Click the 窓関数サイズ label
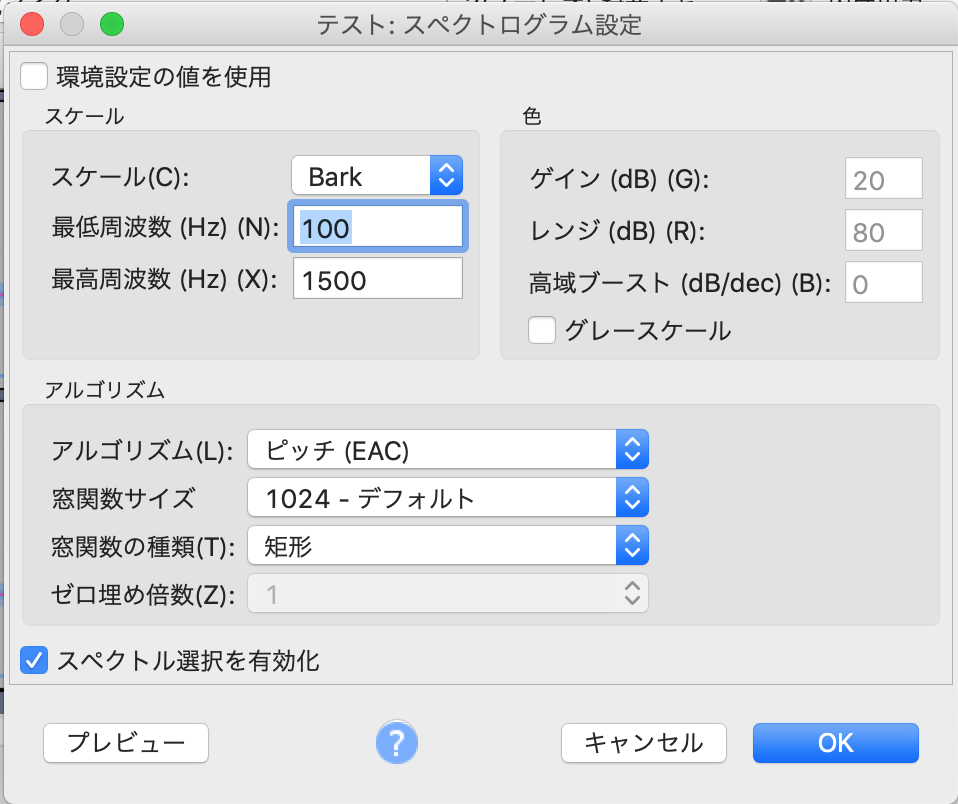 point(123,499)
